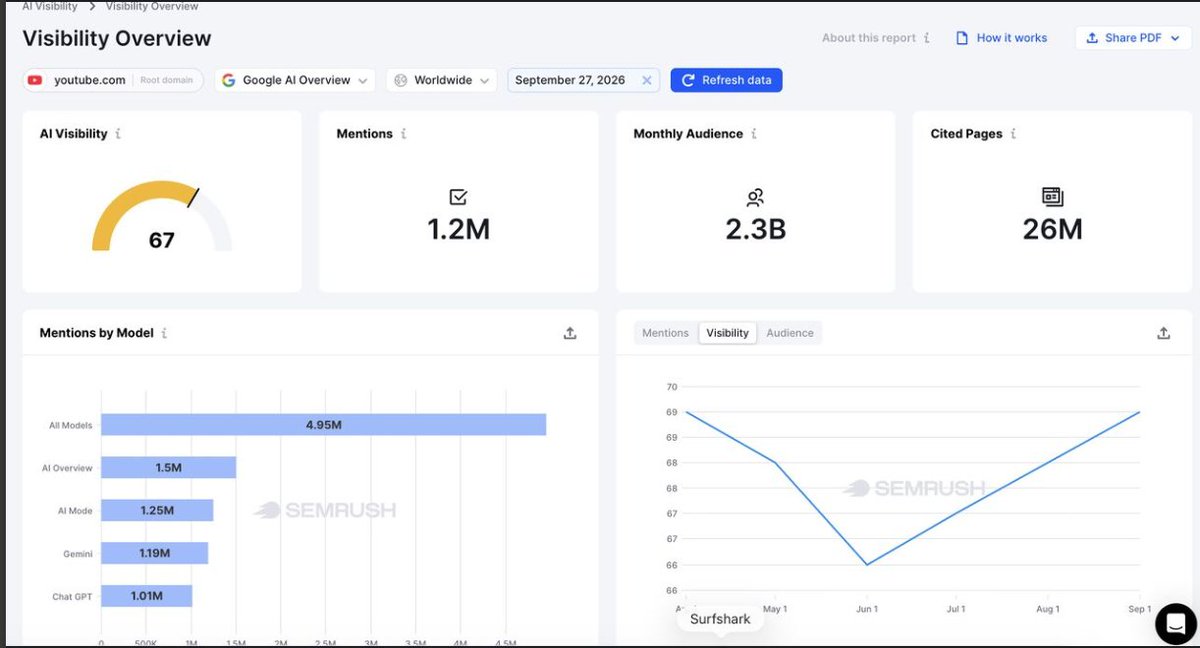Click the Google logo in model selector
Viewport: 1200px width, 648px height.
click(x=229, y=80)
